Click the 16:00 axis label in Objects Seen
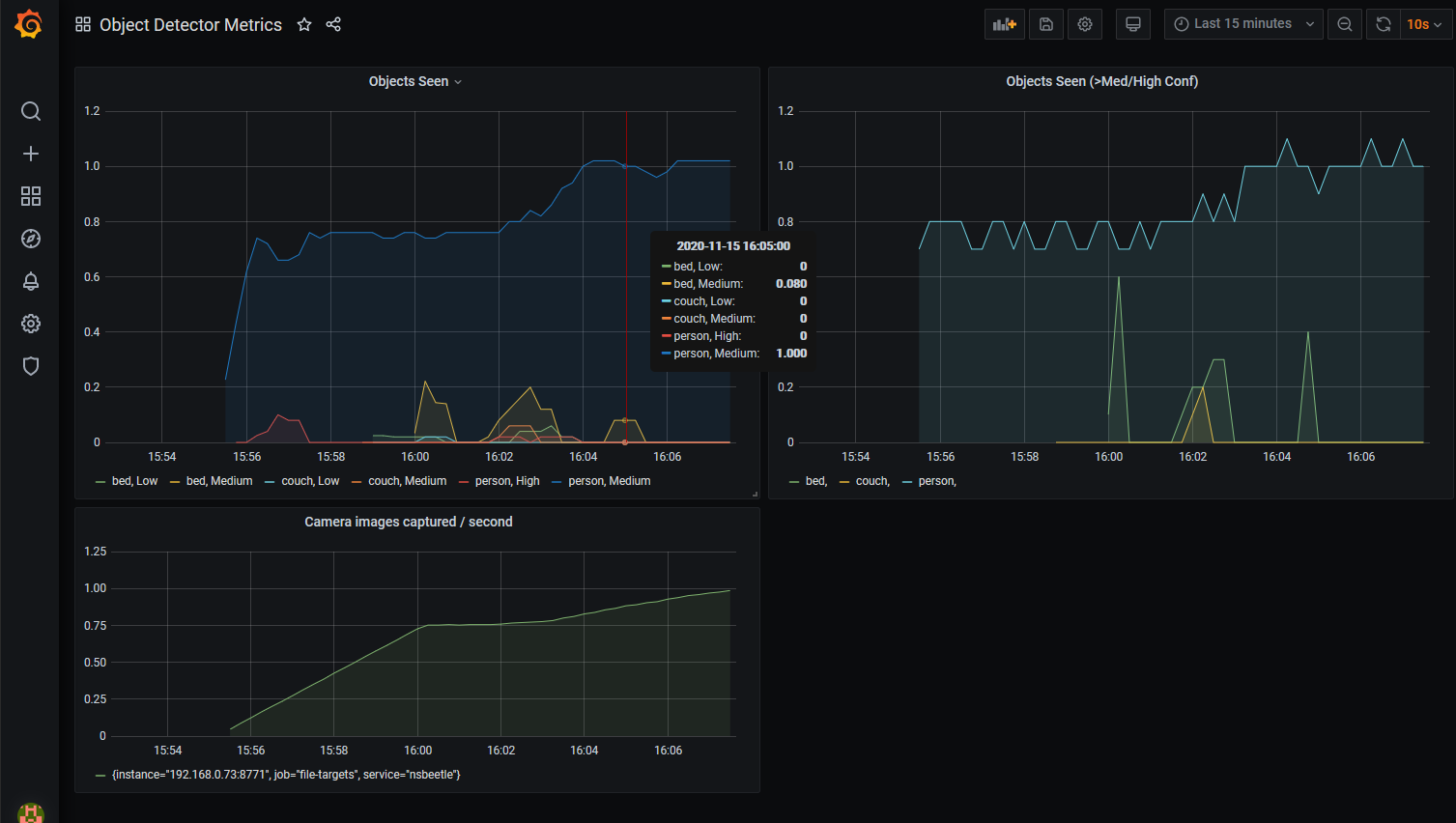This screenshot has width=1456, height=823. [x=415, y=457]
